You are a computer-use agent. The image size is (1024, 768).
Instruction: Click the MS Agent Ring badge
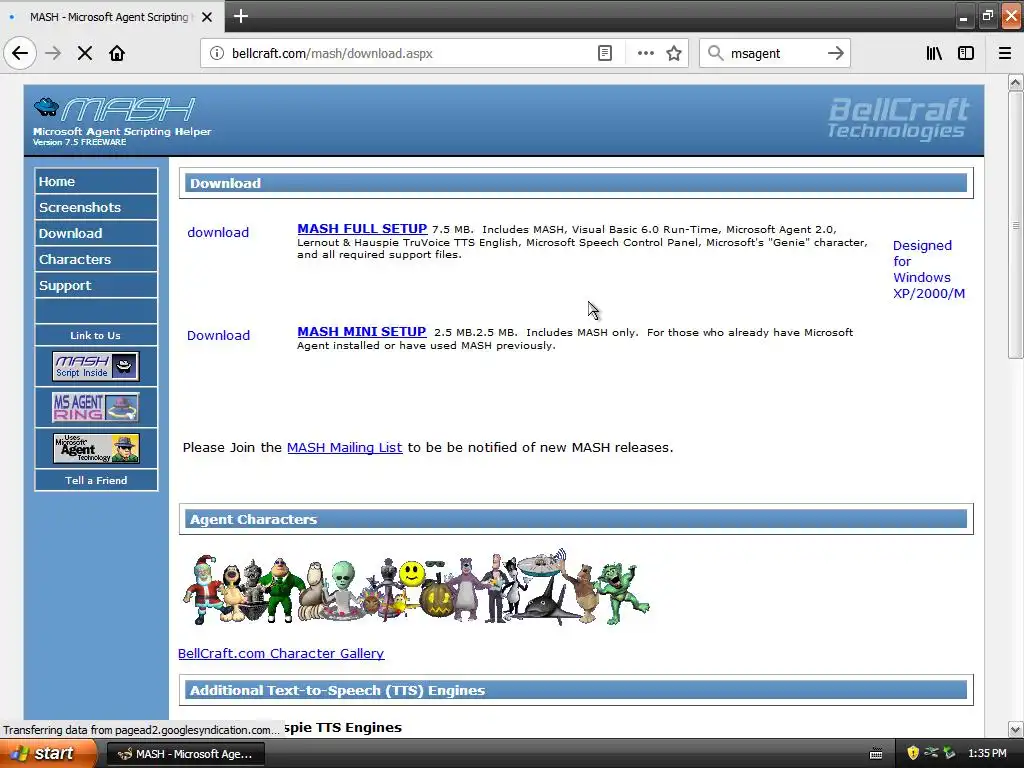[96, 407]
